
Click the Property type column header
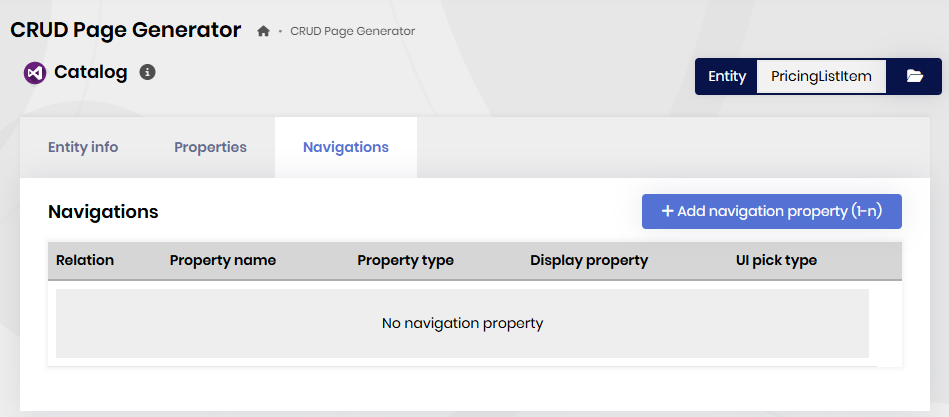(405, 260)
